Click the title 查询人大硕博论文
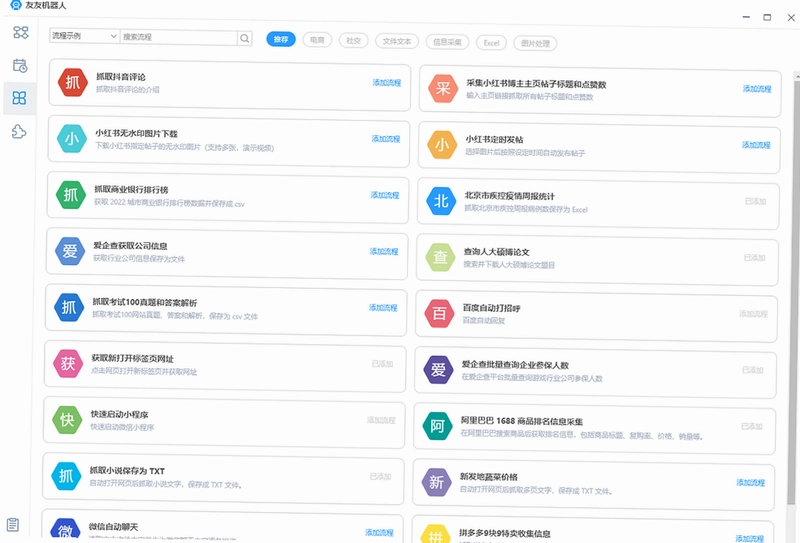Screen dimensions: 800x543 [x=496, y=252]
